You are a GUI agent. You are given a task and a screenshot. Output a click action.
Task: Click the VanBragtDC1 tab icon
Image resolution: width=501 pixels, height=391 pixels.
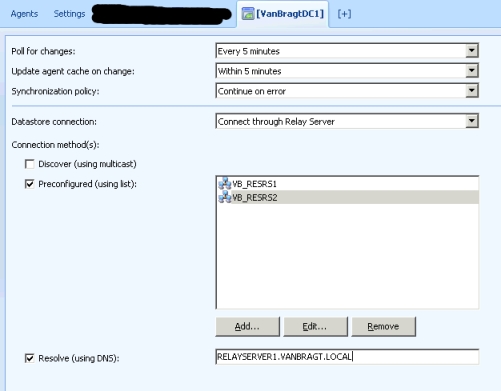click(248, 14)
